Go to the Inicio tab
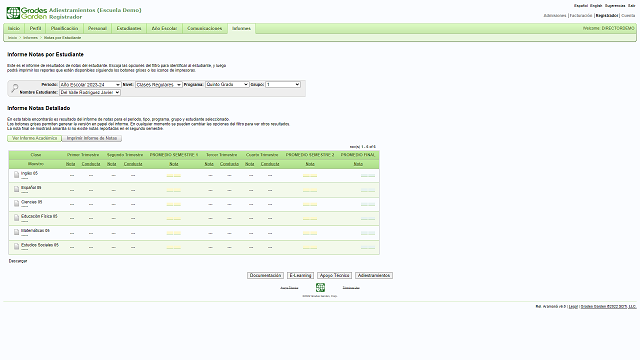 pos(14,29)
